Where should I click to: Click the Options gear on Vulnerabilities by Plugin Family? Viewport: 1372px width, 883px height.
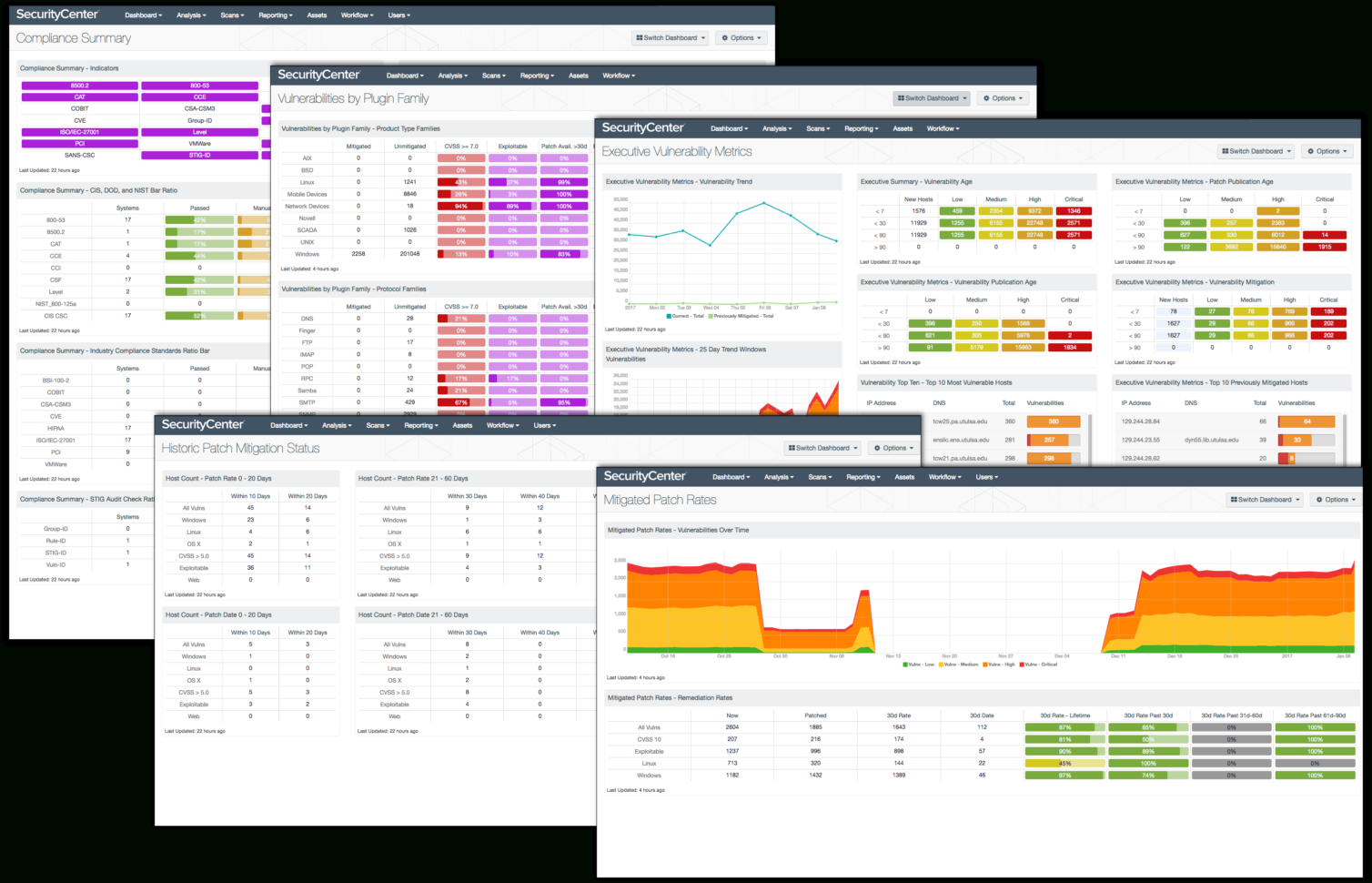(987, 98)
